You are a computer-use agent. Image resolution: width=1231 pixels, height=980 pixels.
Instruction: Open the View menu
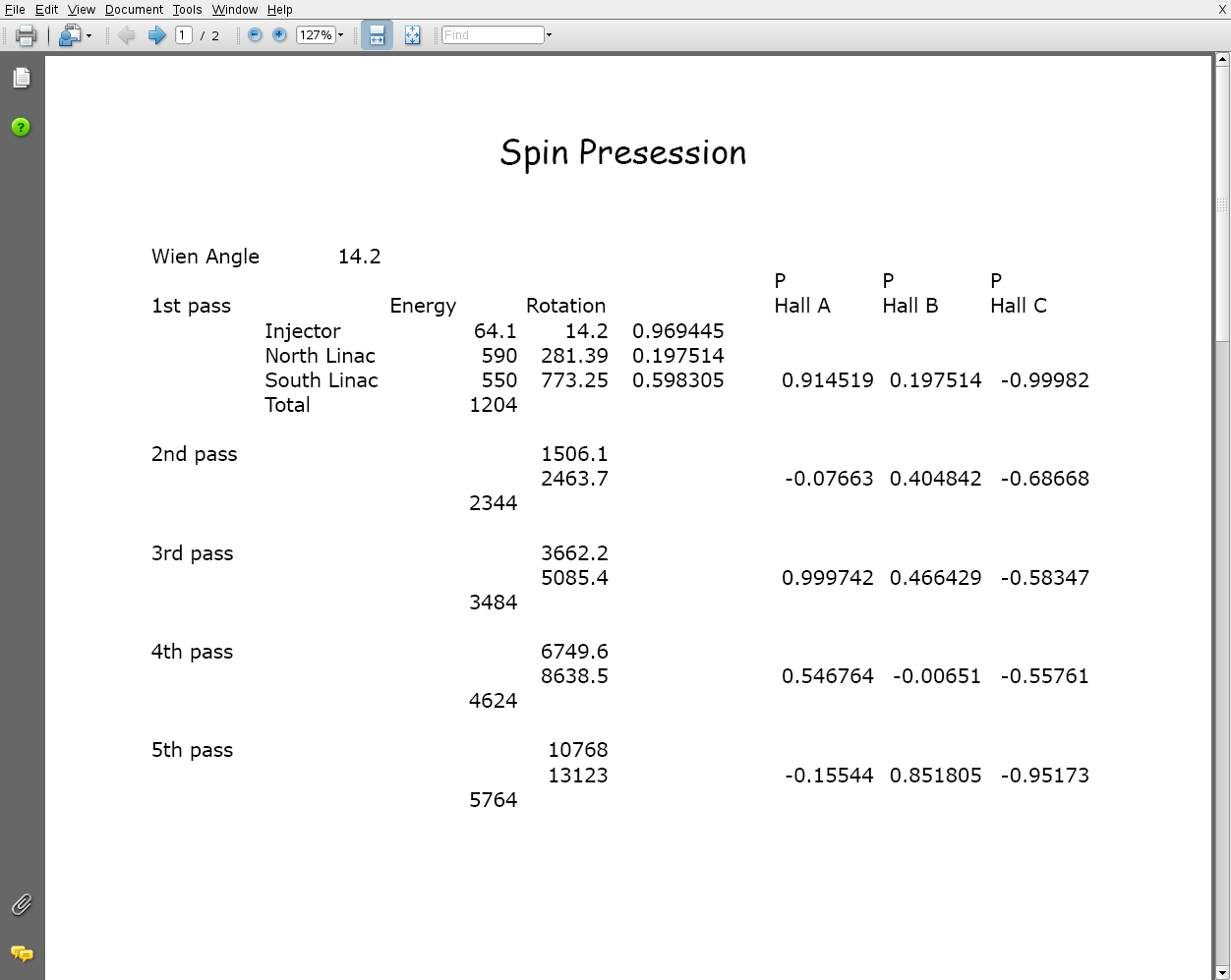82,9
